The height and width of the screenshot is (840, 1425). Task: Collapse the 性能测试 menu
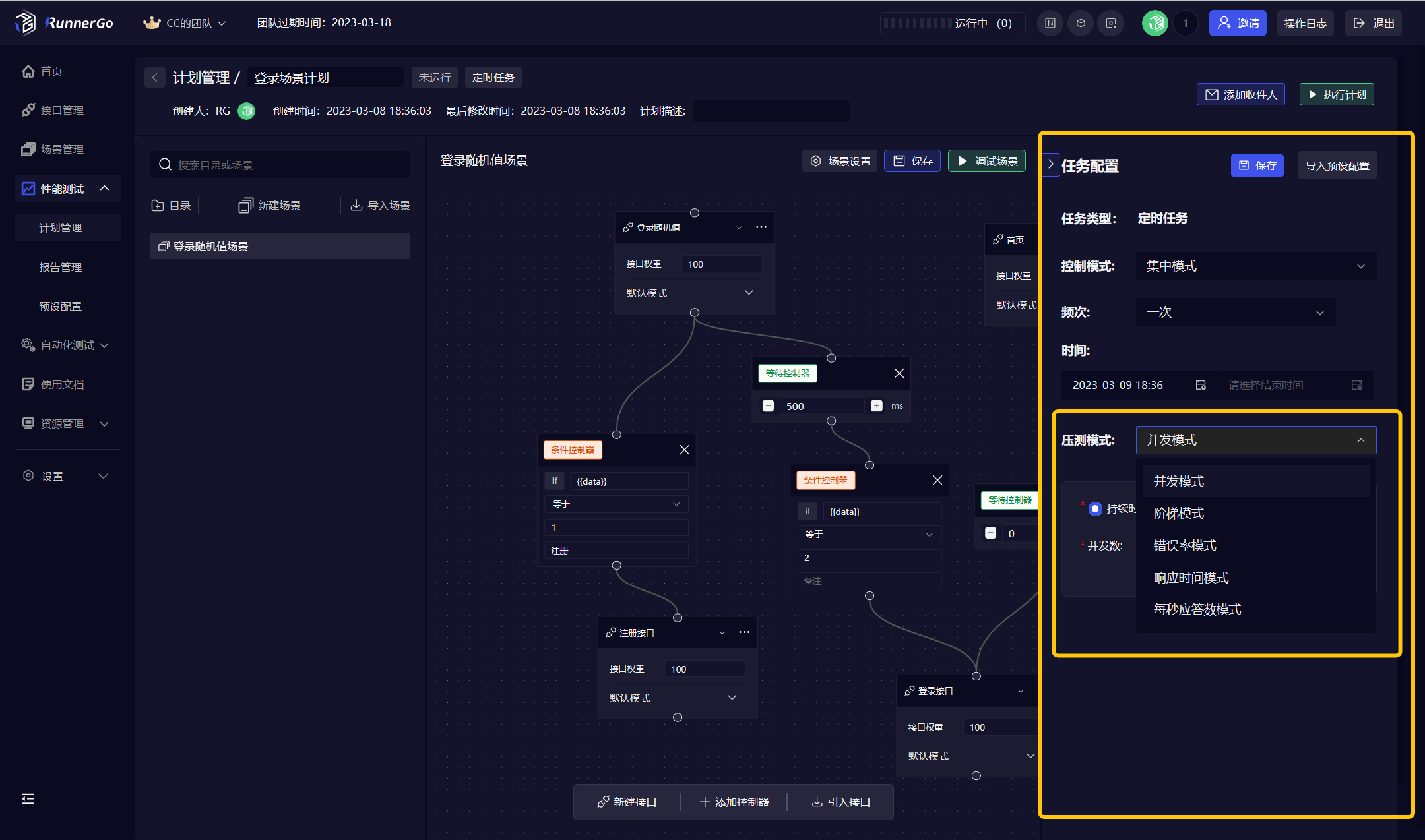pos(104,189)
